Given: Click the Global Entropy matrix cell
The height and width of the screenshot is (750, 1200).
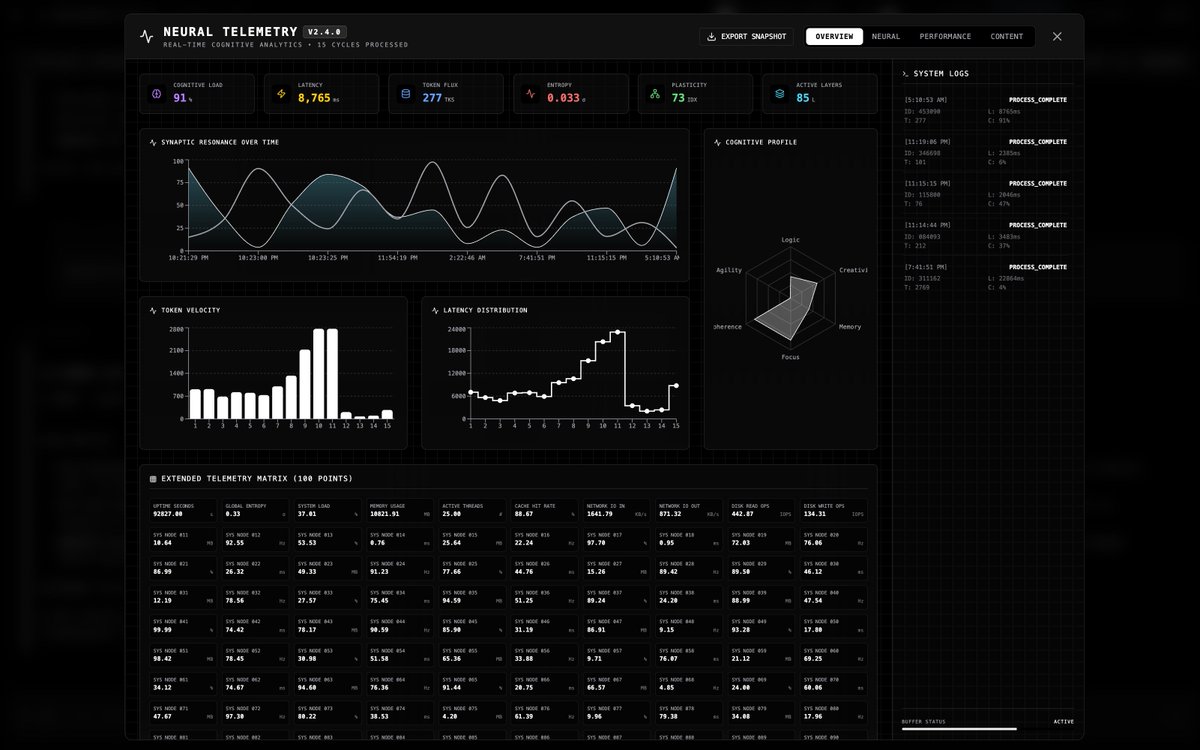Looking at the screenshot, I should [255, 510].
